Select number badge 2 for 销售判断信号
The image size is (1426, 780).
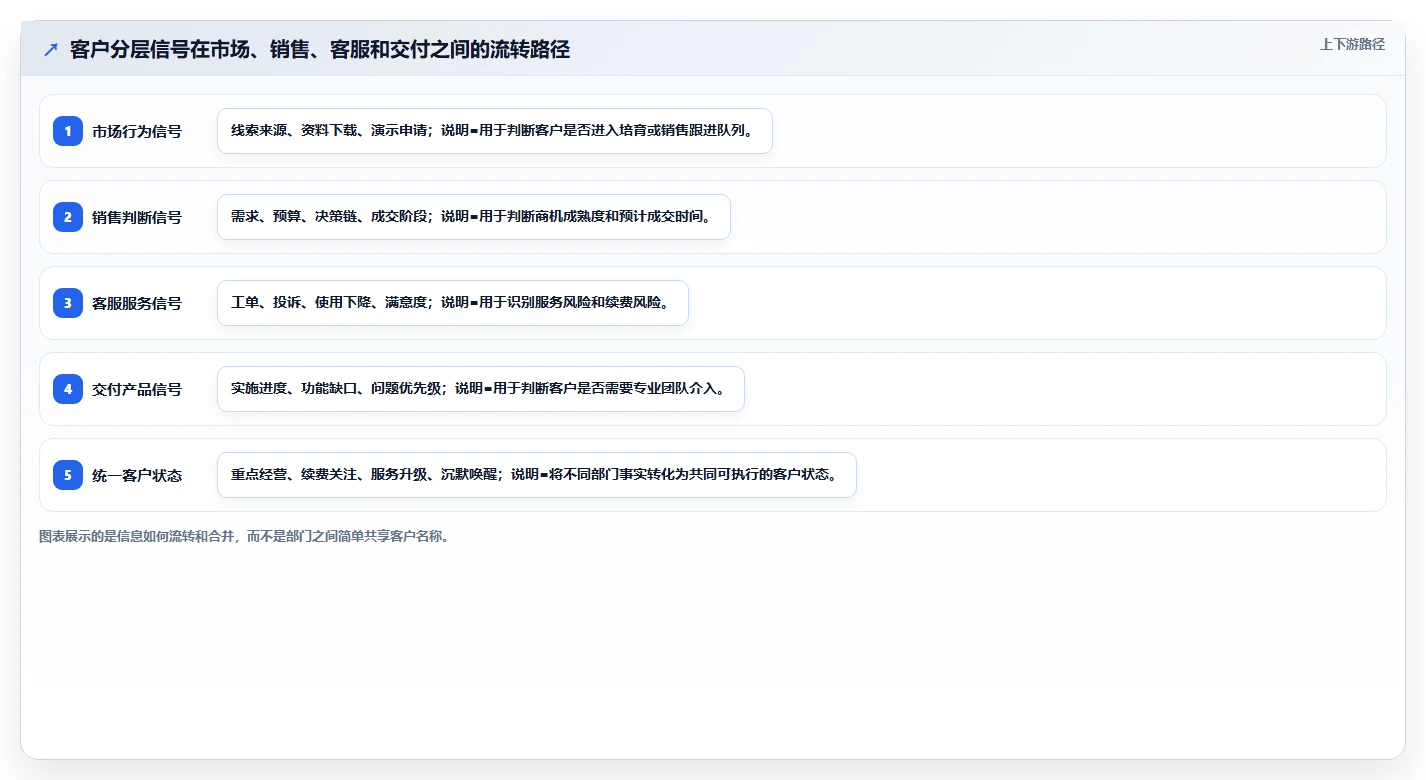tap(68, 217)
